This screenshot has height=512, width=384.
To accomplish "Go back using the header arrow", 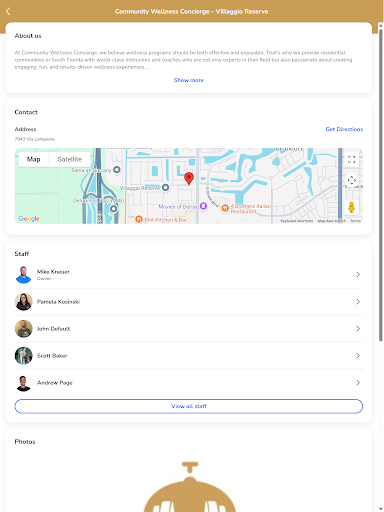I will coord(8,11).
